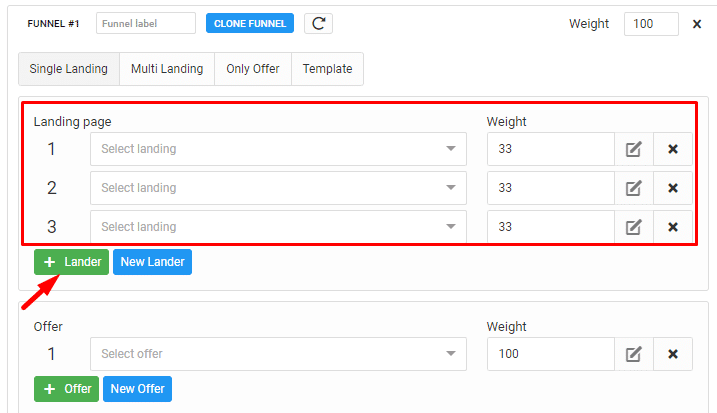Click the Clone Funnel button
This screenshot has height=413, width=717.
tap(250, 23)
